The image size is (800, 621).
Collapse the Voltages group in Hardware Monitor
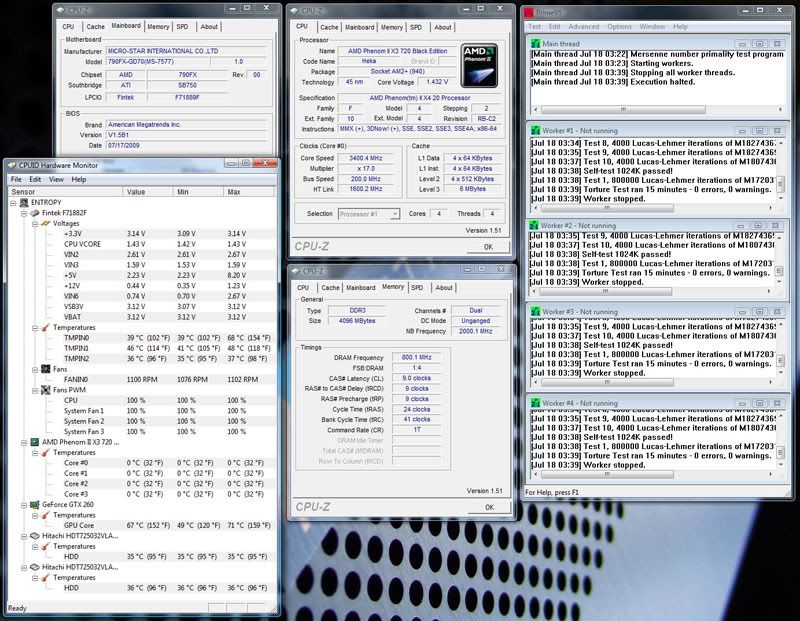35,223
